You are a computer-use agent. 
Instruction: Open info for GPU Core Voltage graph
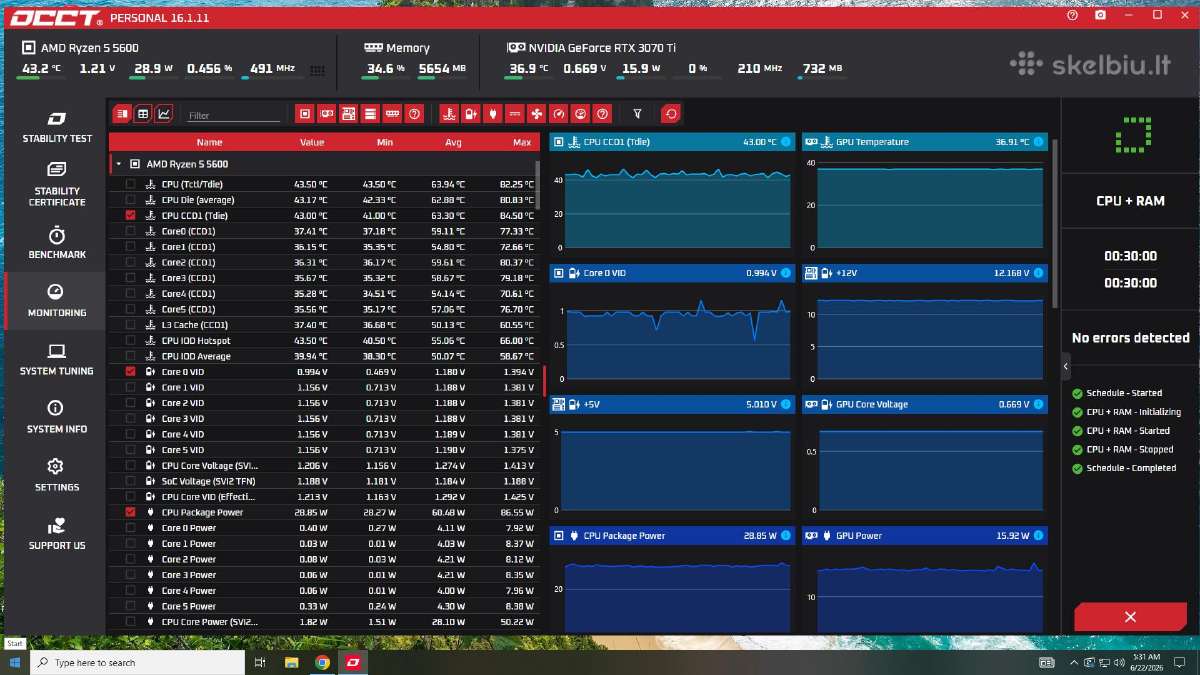[1039, 404]
